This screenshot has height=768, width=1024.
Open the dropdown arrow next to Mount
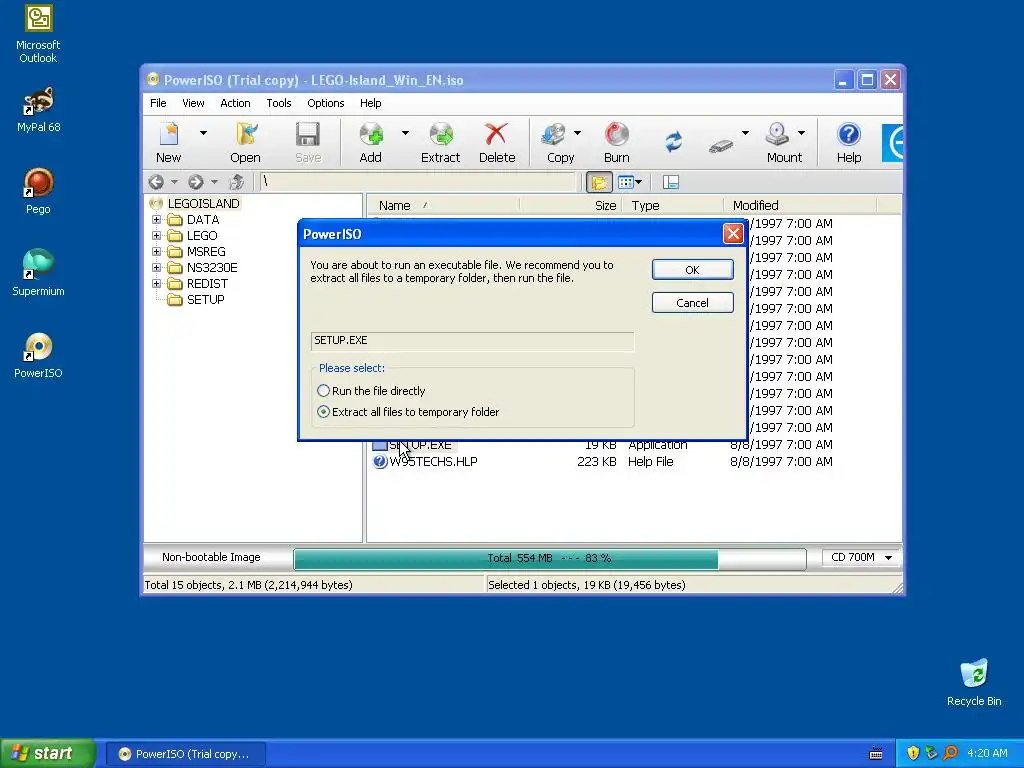tap(801, 133)
